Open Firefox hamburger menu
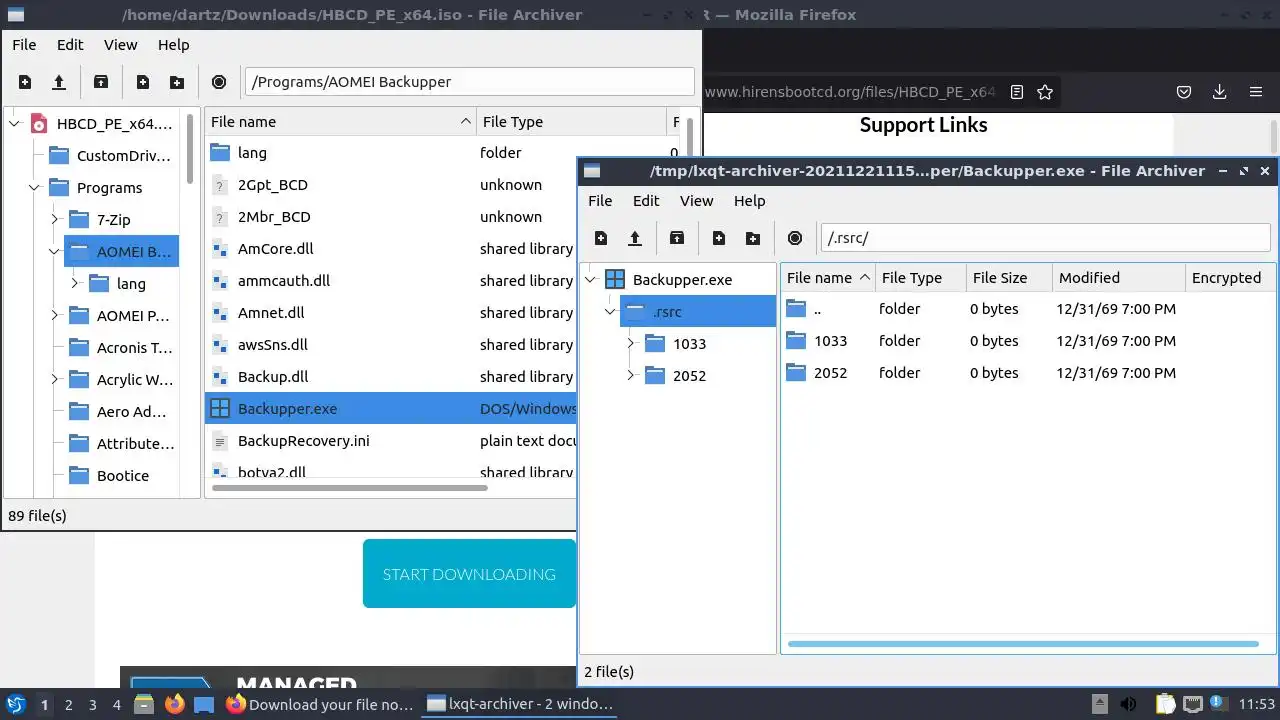 (1256, 92)
